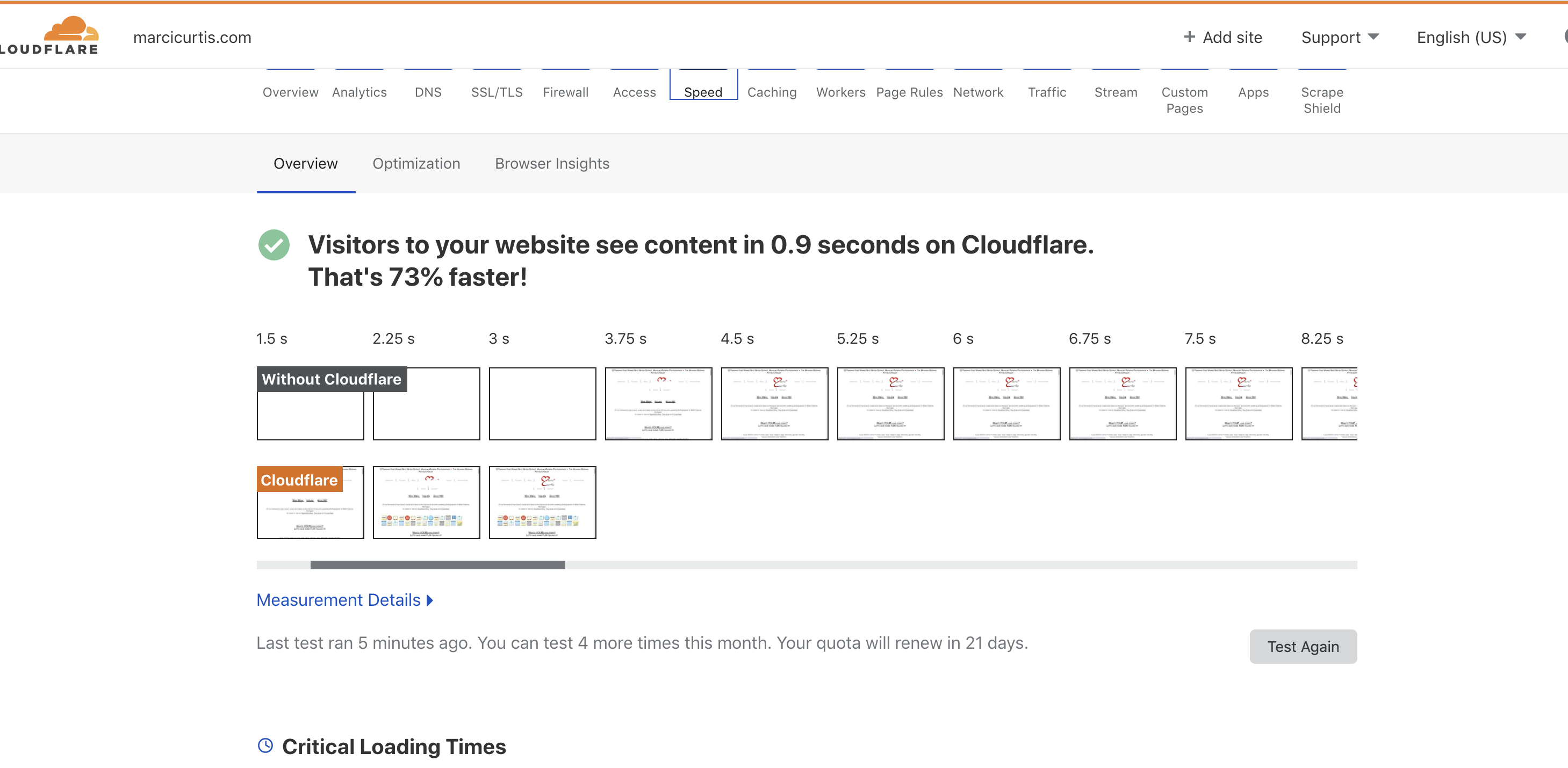
Task: Expand the Support dropdown menu
Action: point(1339,38)
